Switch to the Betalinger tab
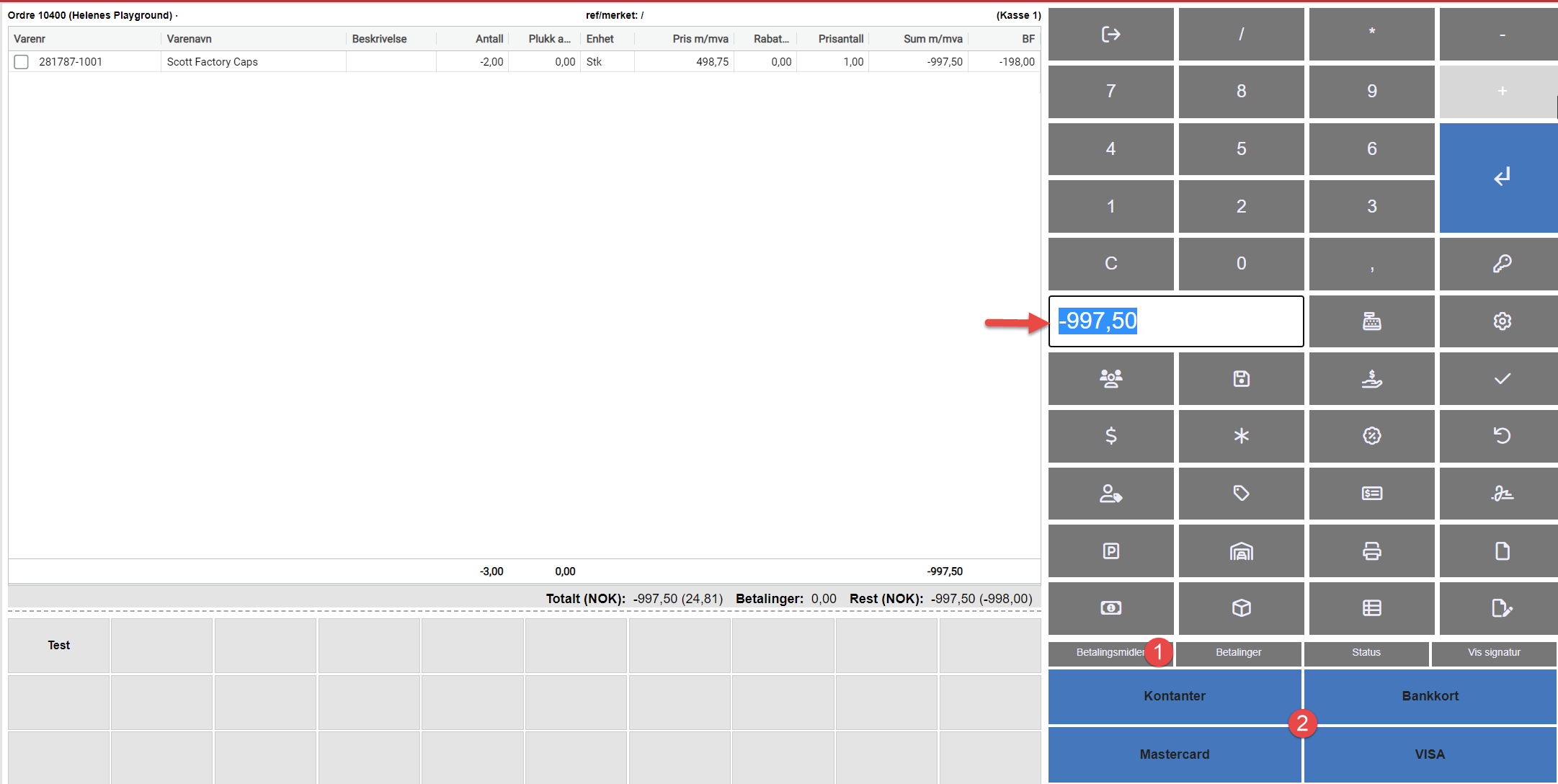The image size is (1558, 784). point(1238,652)
